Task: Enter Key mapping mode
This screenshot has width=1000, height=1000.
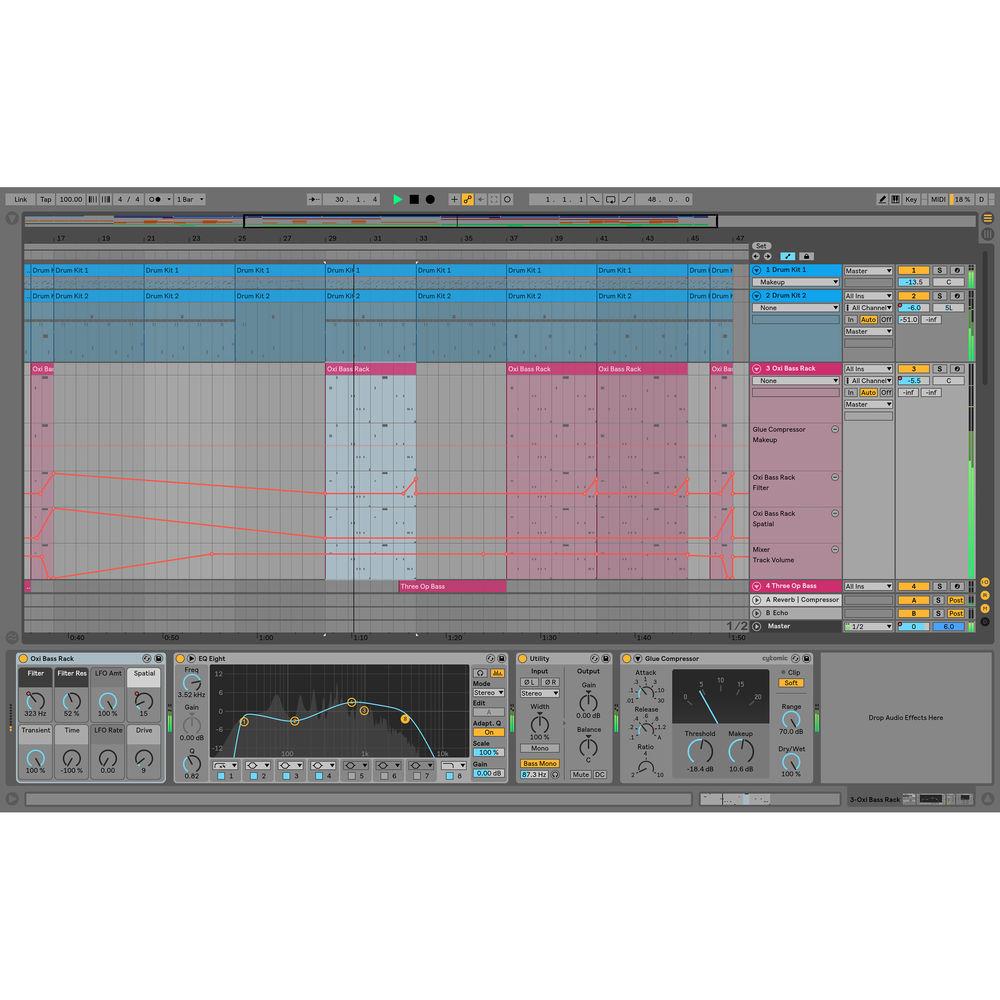Action: coord(913,199)
